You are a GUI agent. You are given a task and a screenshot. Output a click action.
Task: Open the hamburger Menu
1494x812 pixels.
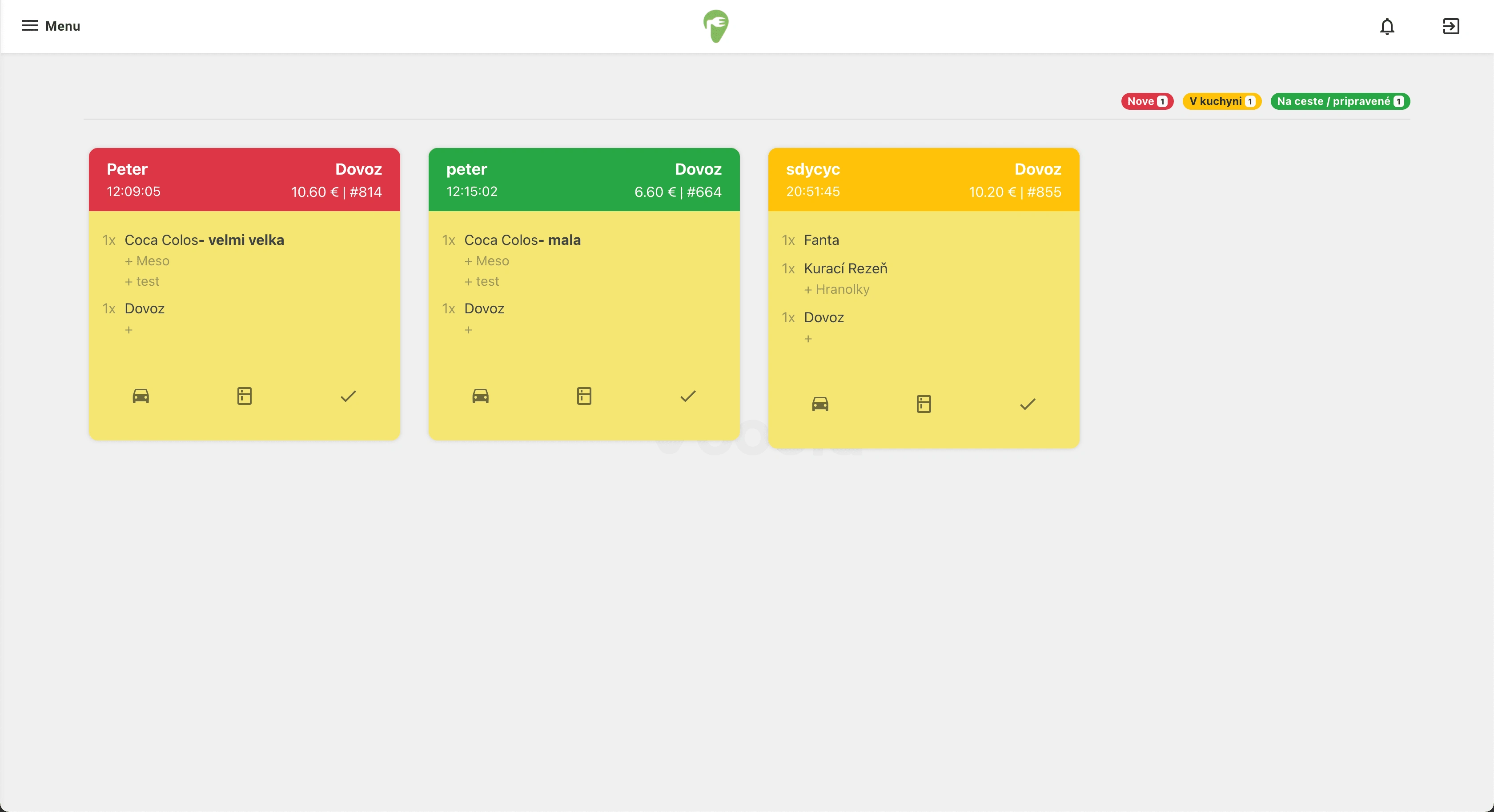[51, 26]
